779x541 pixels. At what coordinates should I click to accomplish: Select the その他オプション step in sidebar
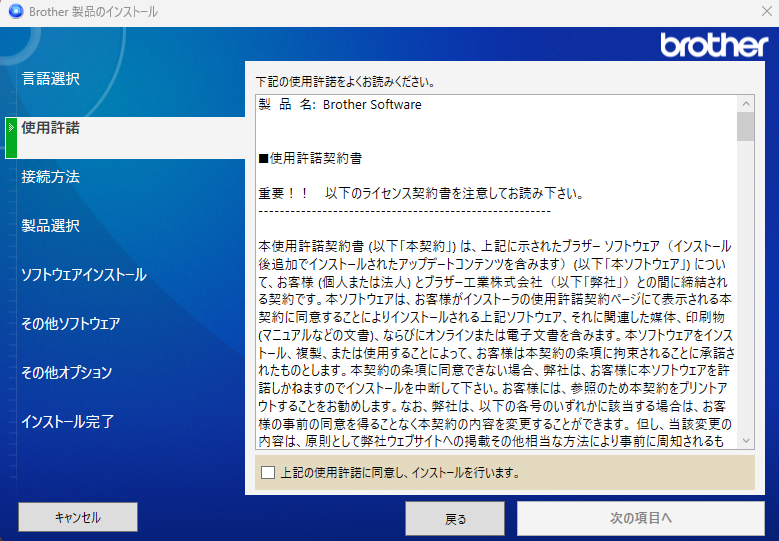(67, 373)
